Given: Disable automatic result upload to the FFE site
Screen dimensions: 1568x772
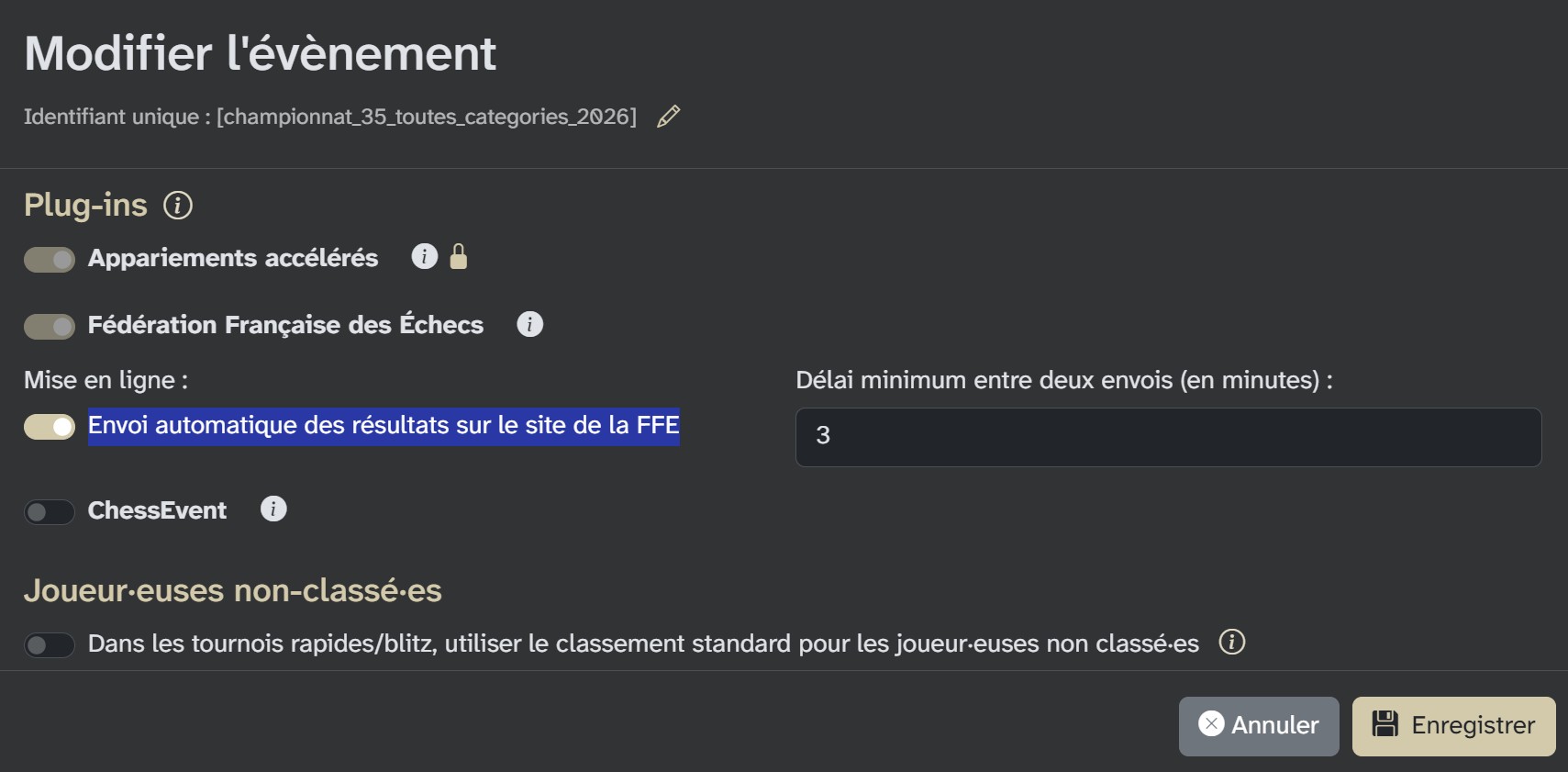Looking at the screenshot, I should 50,427.
